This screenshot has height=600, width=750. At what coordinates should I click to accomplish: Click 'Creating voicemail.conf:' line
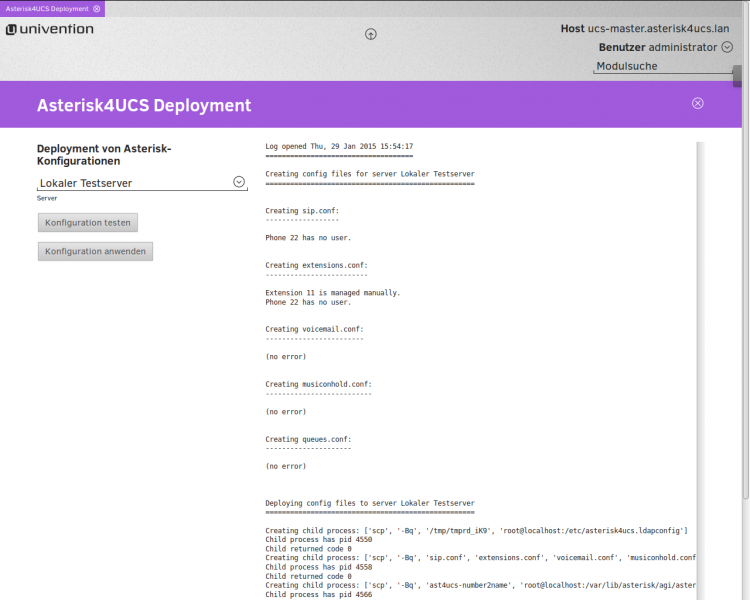[314, 329]
